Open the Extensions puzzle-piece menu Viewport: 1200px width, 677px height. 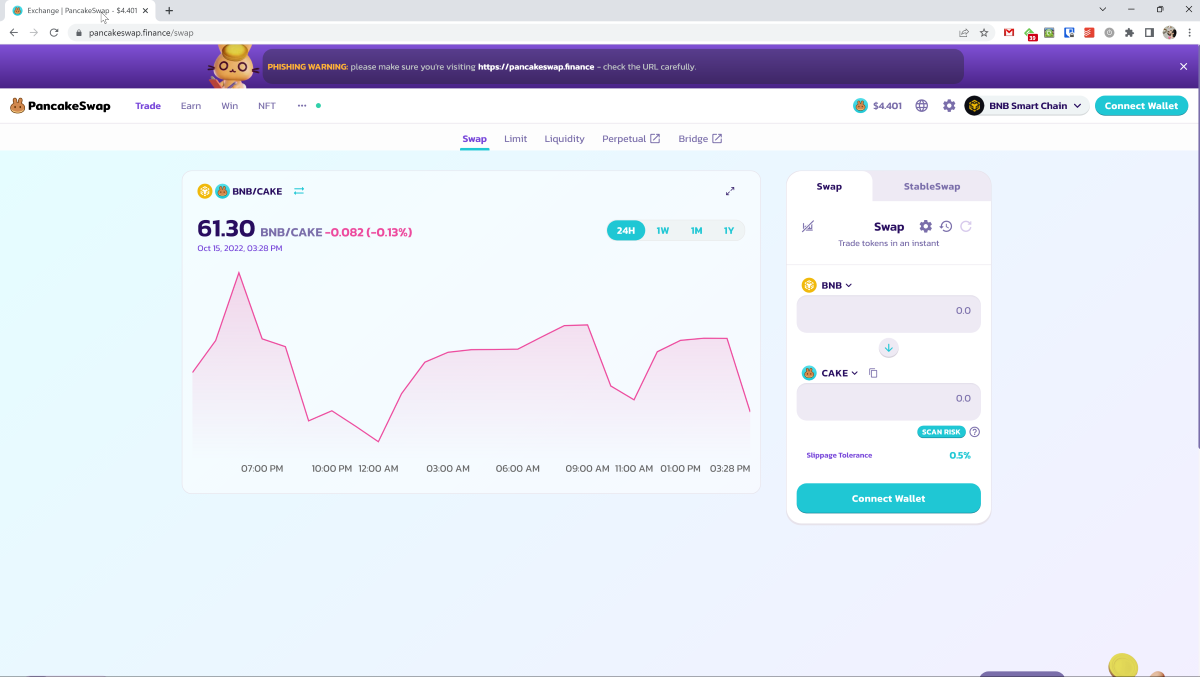click(1129, 32)
